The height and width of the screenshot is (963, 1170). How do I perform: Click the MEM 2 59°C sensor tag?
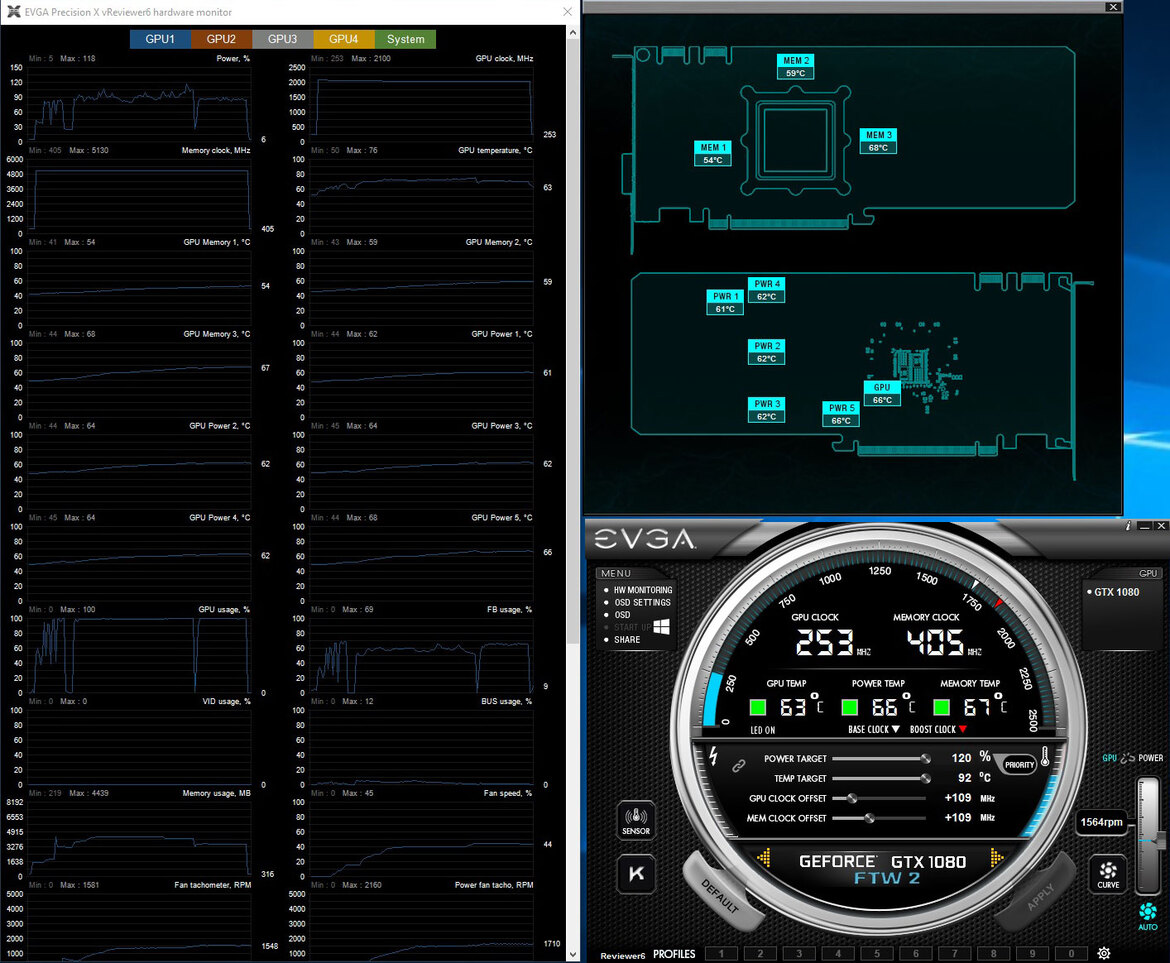pyautogui.click(x=795, y=66)
